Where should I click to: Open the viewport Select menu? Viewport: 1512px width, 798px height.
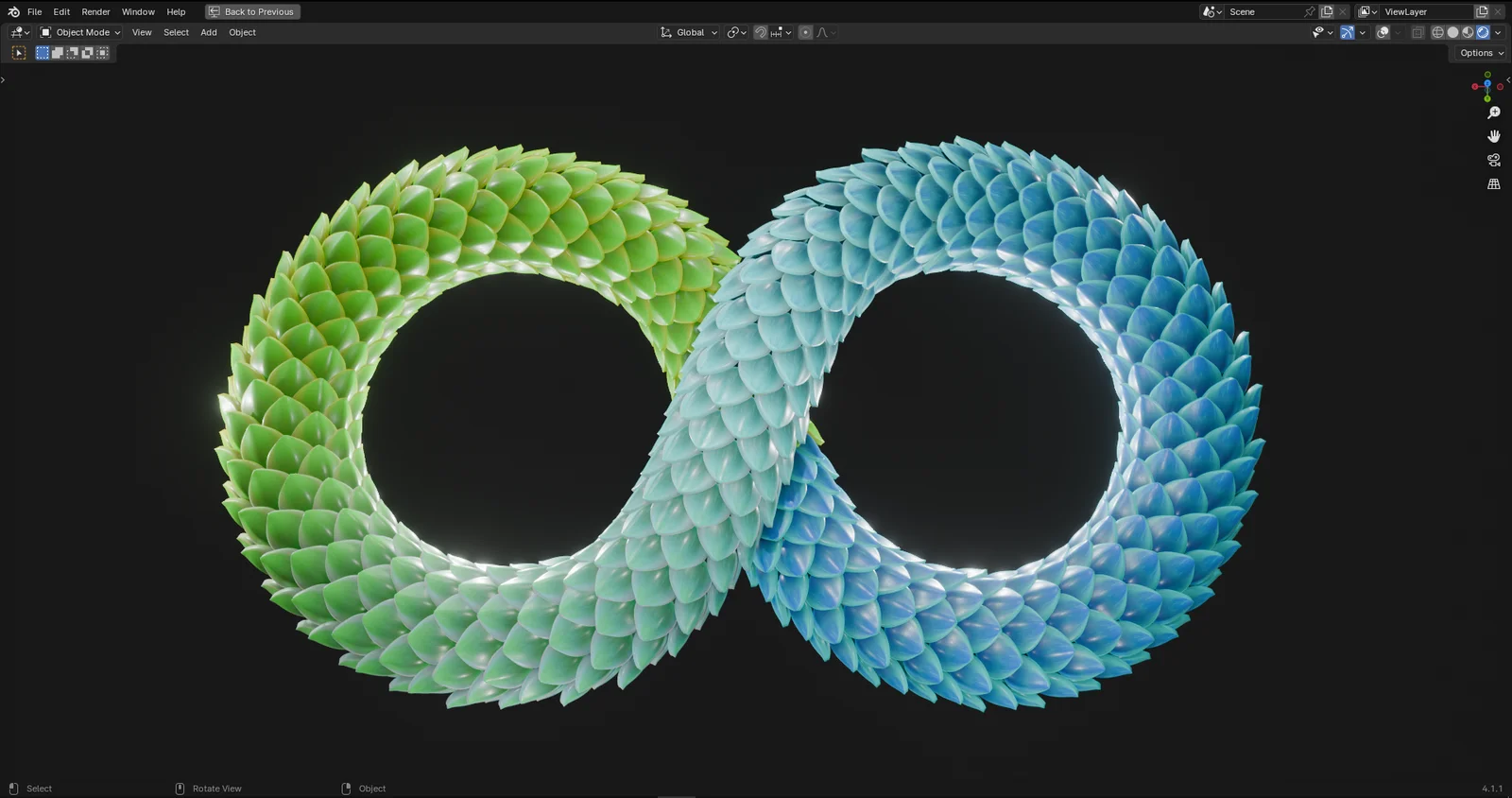tap(176, 32)
